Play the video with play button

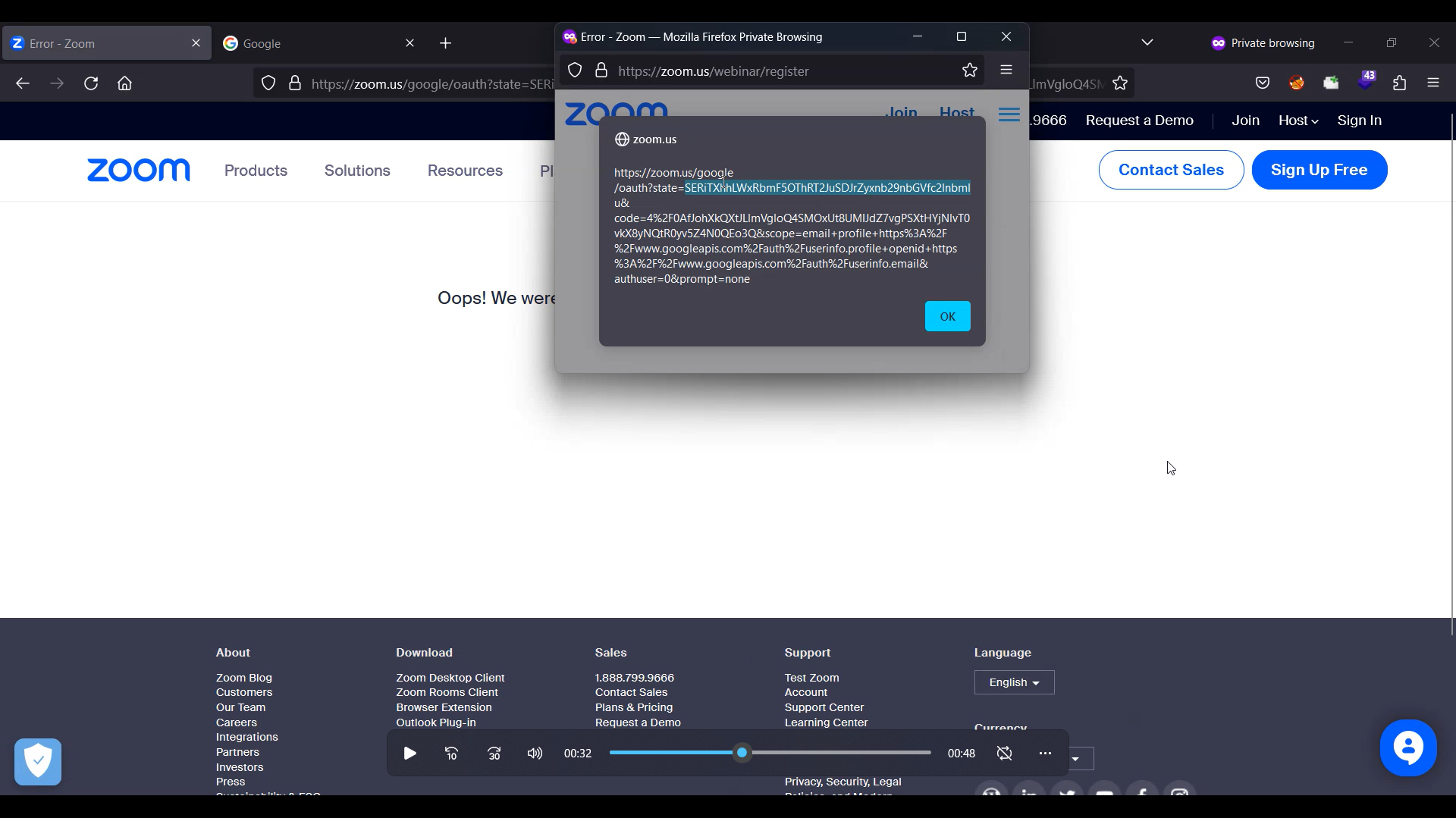click(x=409, y=753)
